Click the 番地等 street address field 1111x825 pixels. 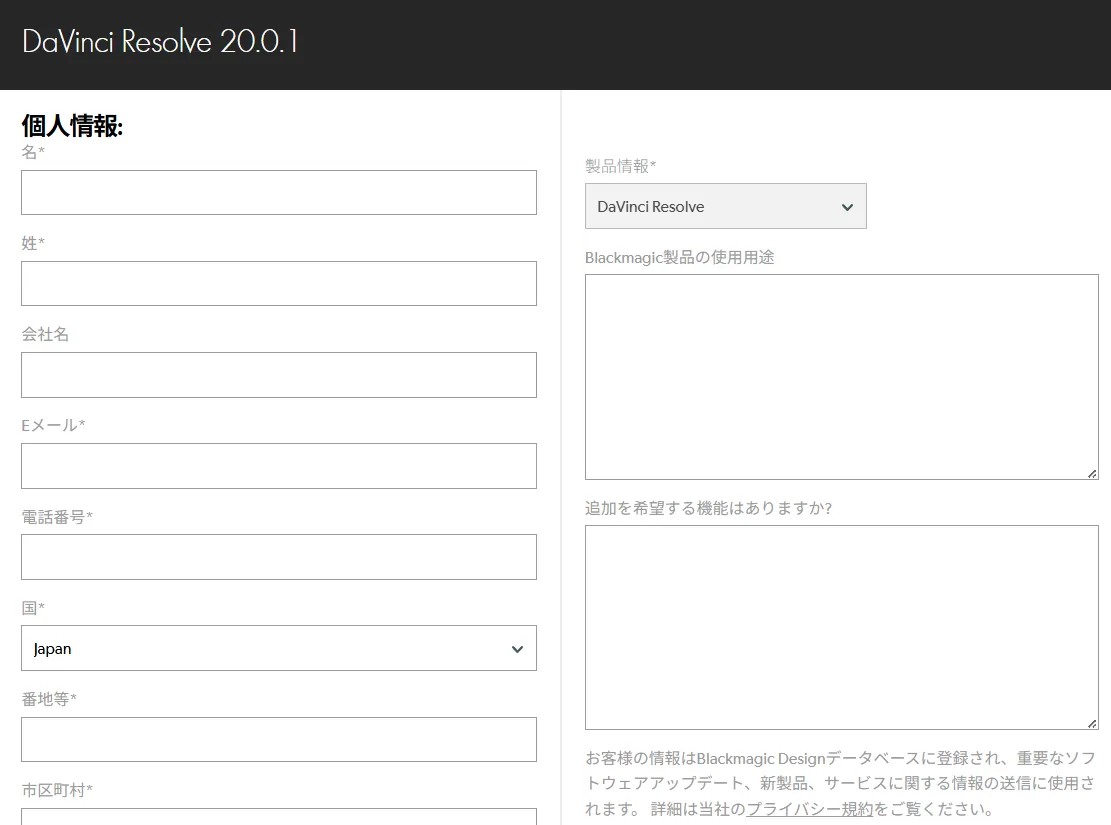278,739
